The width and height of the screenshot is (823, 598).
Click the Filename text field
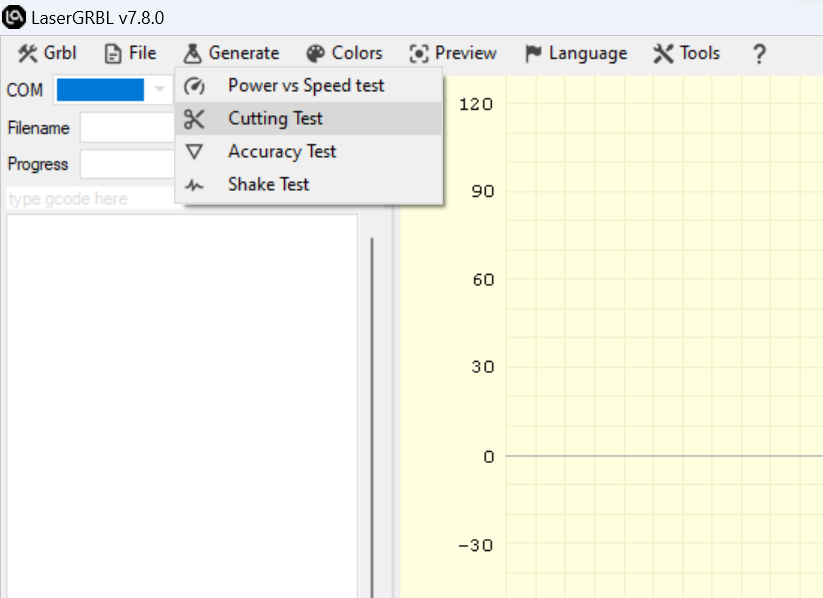(126, 128)
